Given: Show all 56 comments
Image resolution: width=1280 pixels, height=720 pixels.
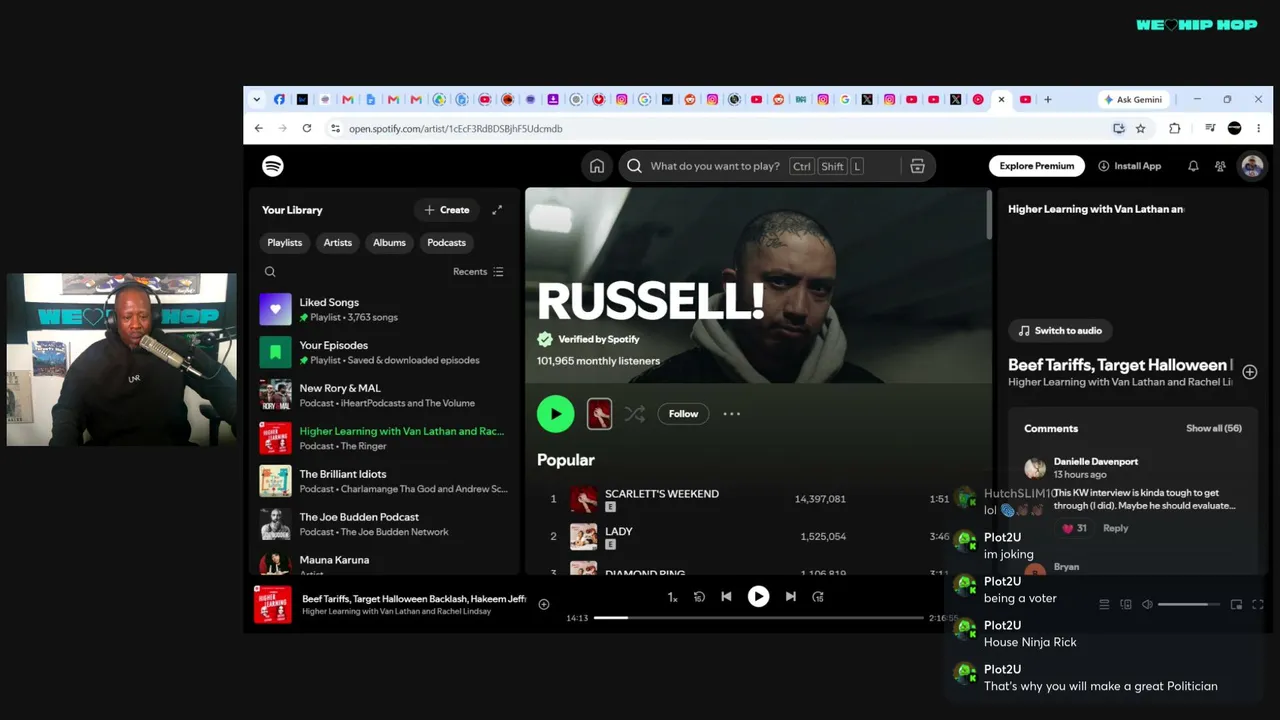Looking at the screenshot, I should (x=1214, y=428).
